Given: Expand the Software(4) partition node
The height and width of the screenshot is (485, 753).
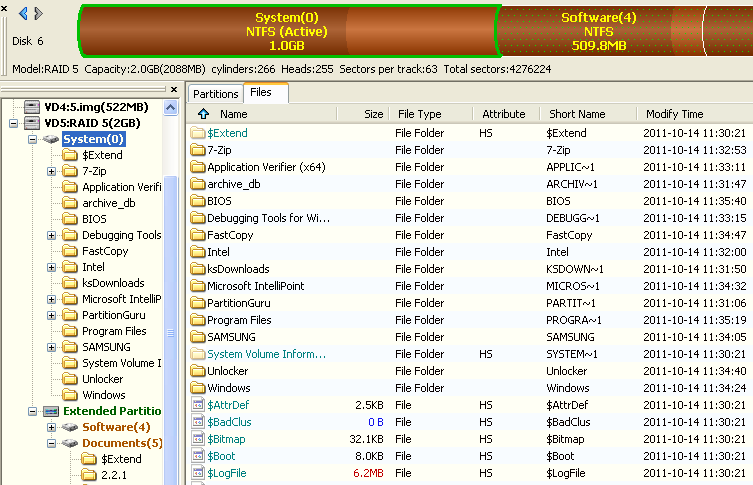Looking at the screenshot, I should point(51,427).
